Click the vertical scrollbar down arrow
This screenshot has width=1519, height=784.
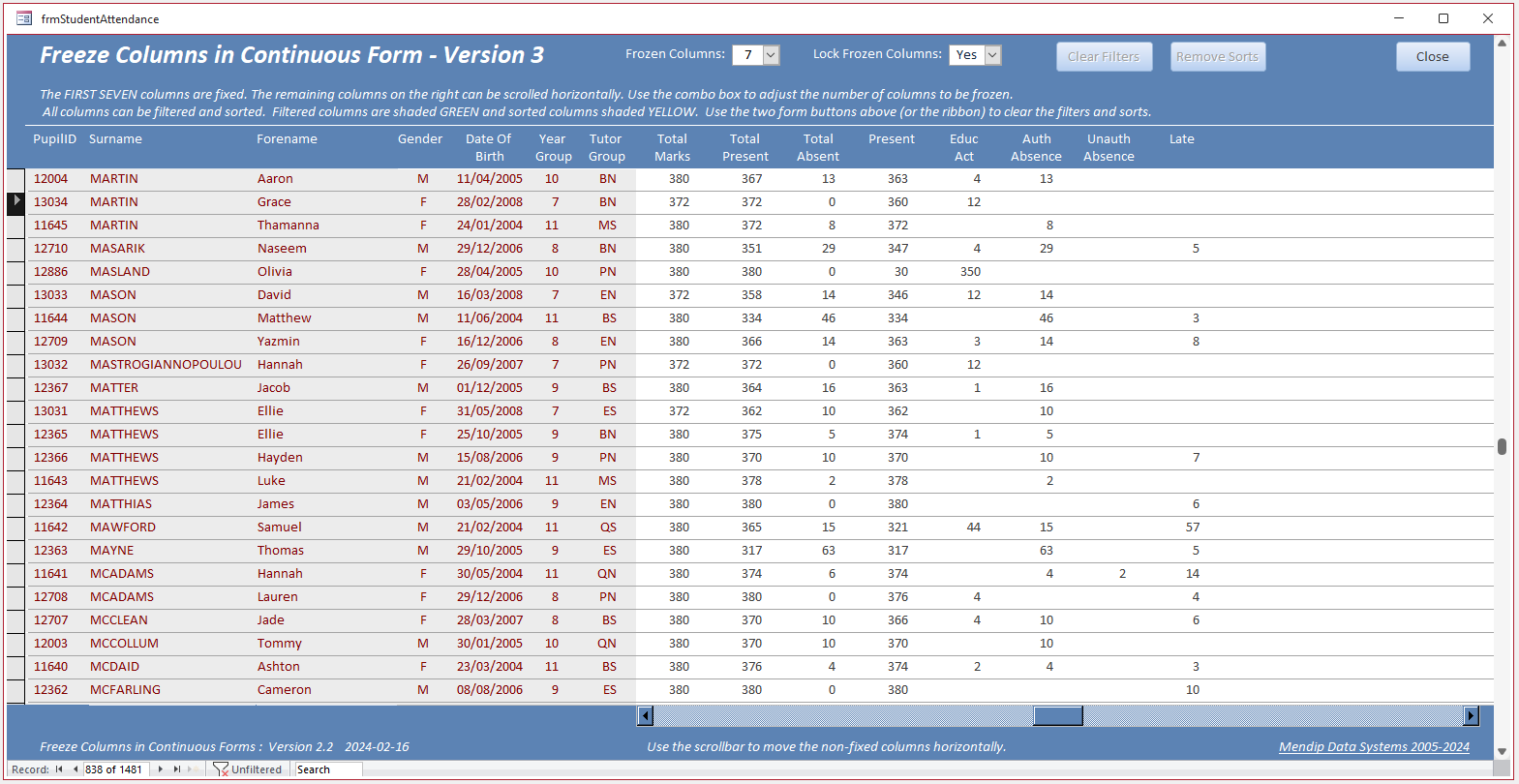coord(1502,751)
